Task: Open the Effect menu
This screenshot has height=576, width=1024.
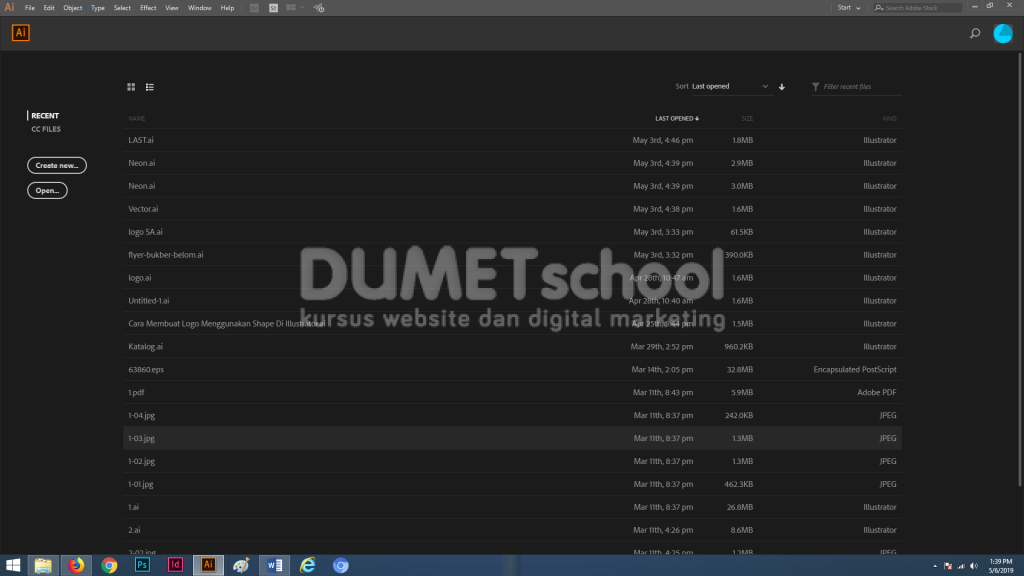Action: [148, 8]
